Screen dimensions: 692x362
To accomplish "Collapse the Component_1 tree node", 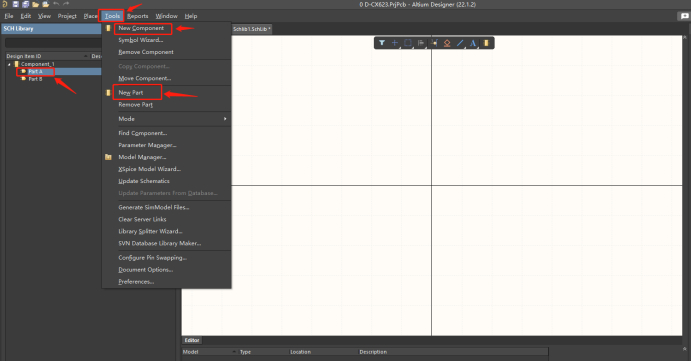I will click(9, 64).
